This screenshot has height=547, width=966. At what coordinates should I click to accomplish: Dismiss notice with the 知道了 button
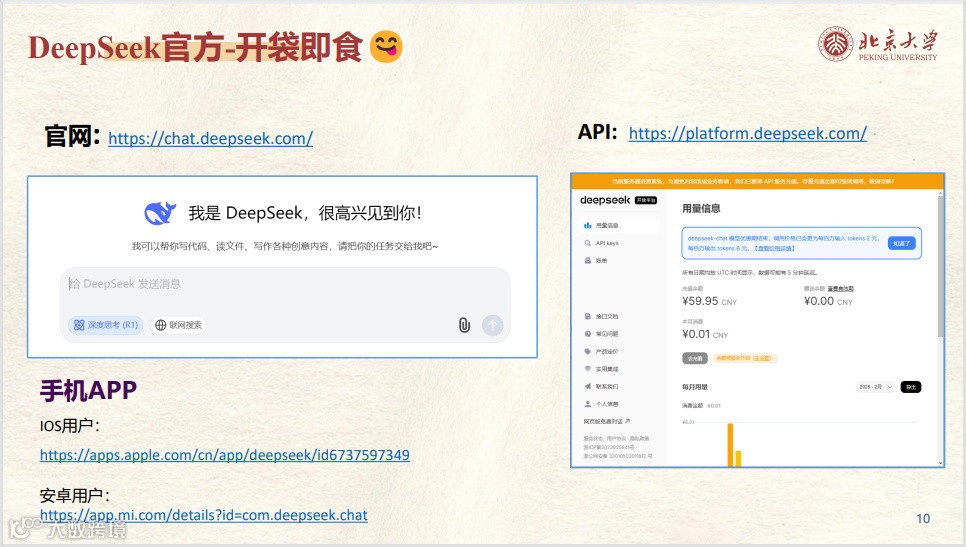(x=902, y=243)
